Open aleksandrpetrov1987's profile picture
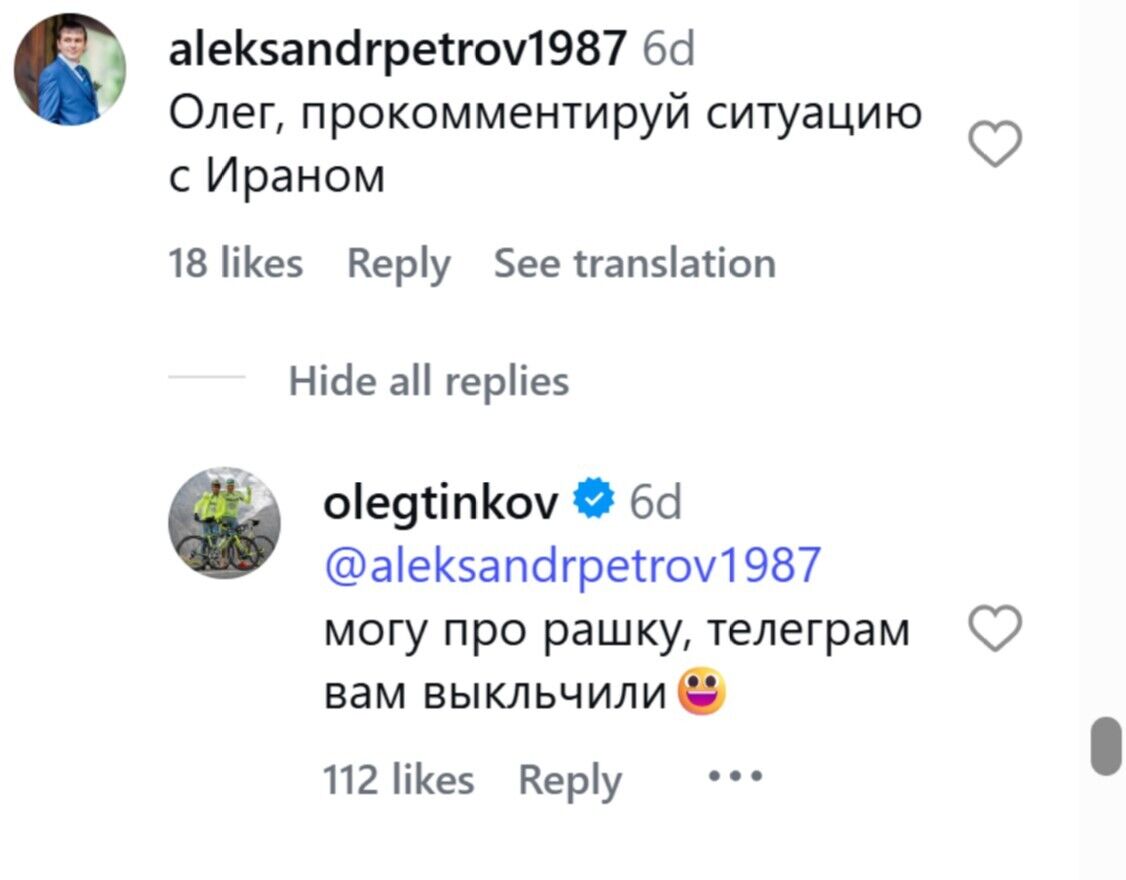The width and height of the screenshot is (1126, 880). [69, 69]
